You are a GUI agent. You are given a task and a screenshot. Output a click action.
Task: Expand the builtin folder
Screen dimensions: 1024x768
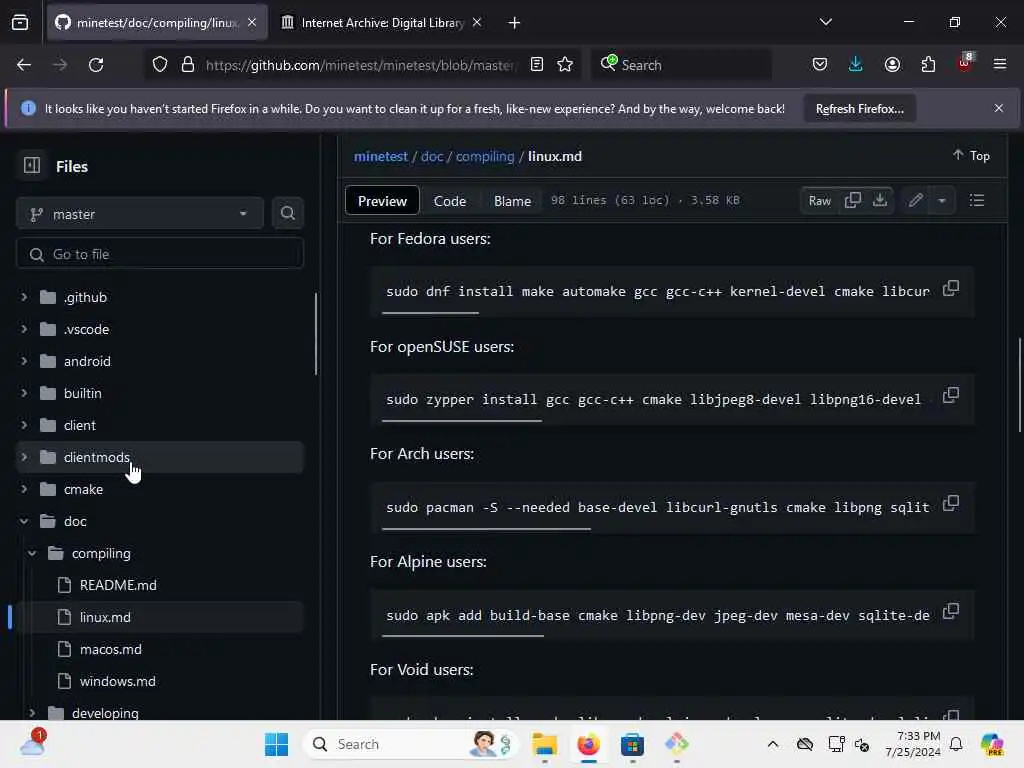tap(24, 393)
